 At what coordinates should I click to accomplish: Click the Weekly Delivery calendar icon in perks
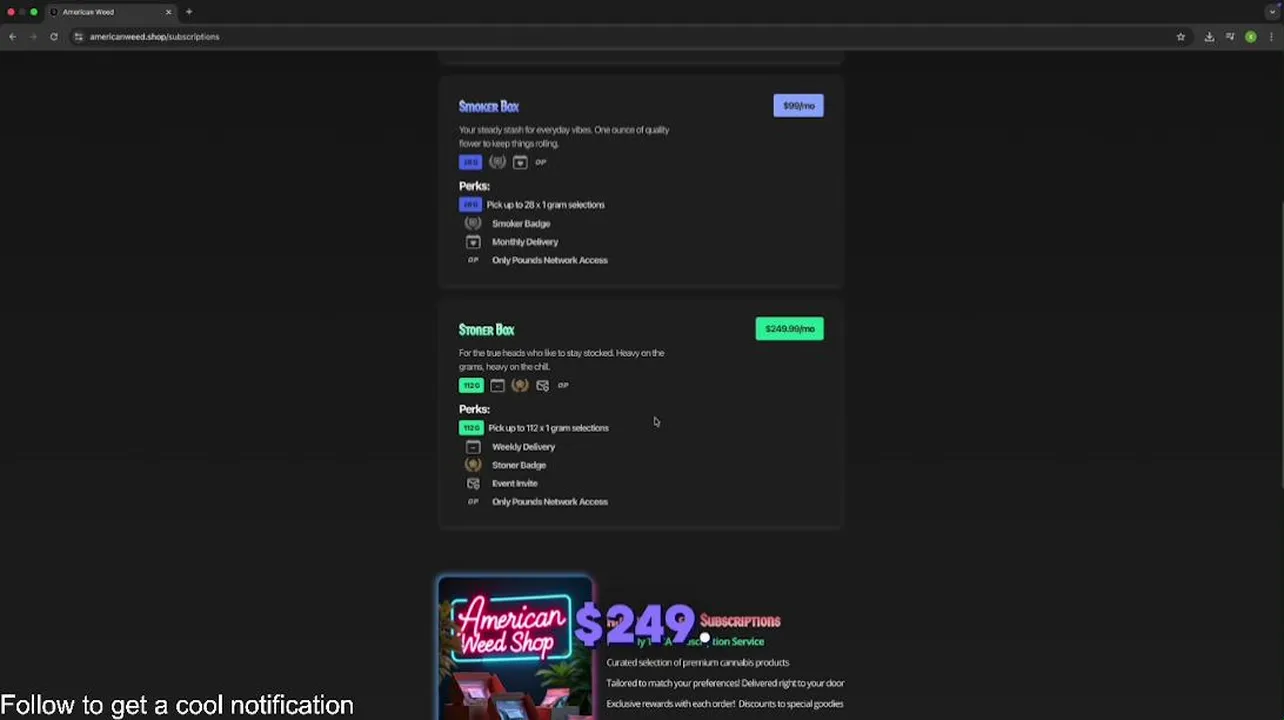[x=473, y=447]
